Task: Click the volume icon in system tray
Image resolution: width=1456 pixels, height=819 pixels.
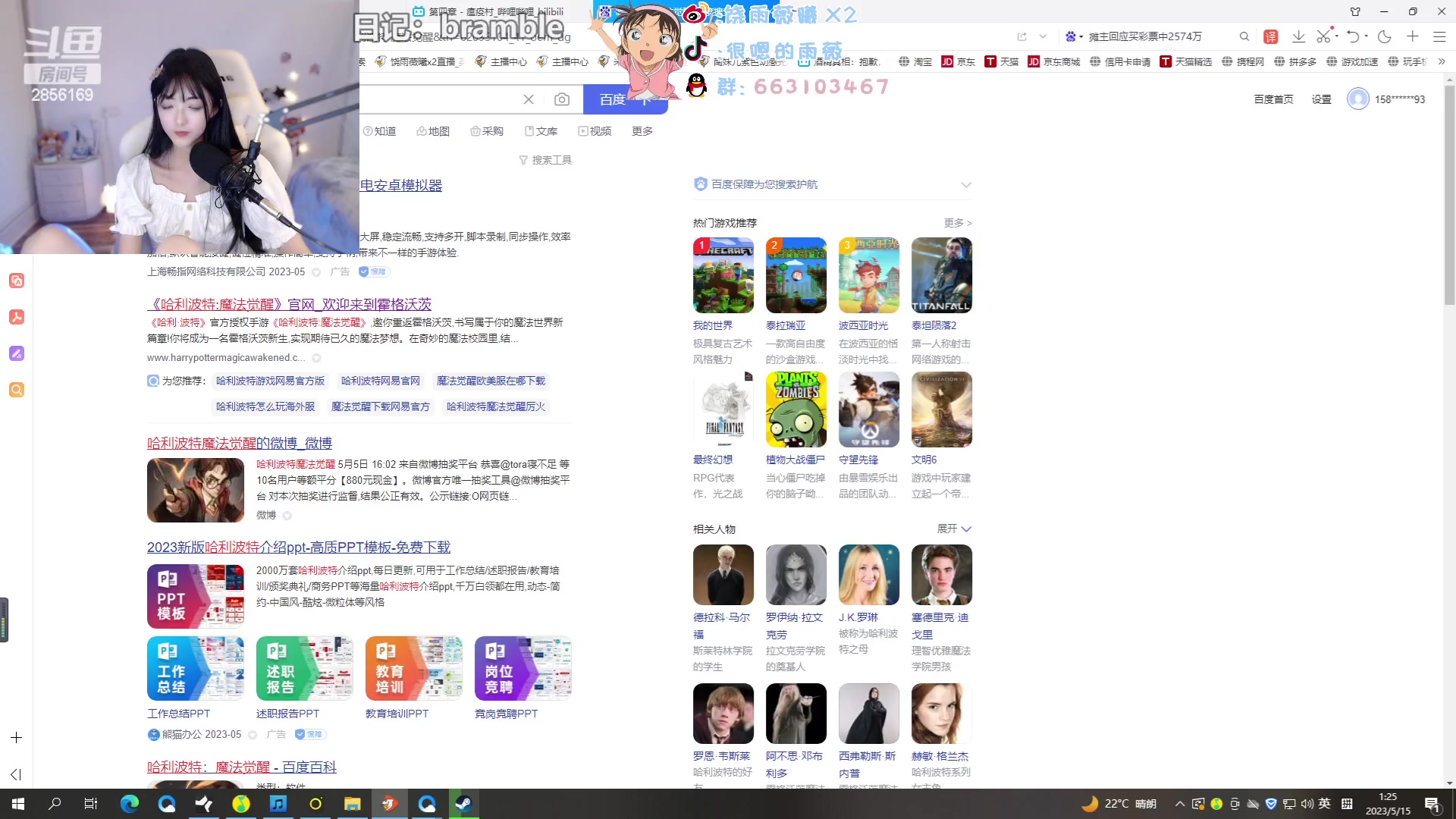Action: pyautogui.click(x=1307, y=804)
